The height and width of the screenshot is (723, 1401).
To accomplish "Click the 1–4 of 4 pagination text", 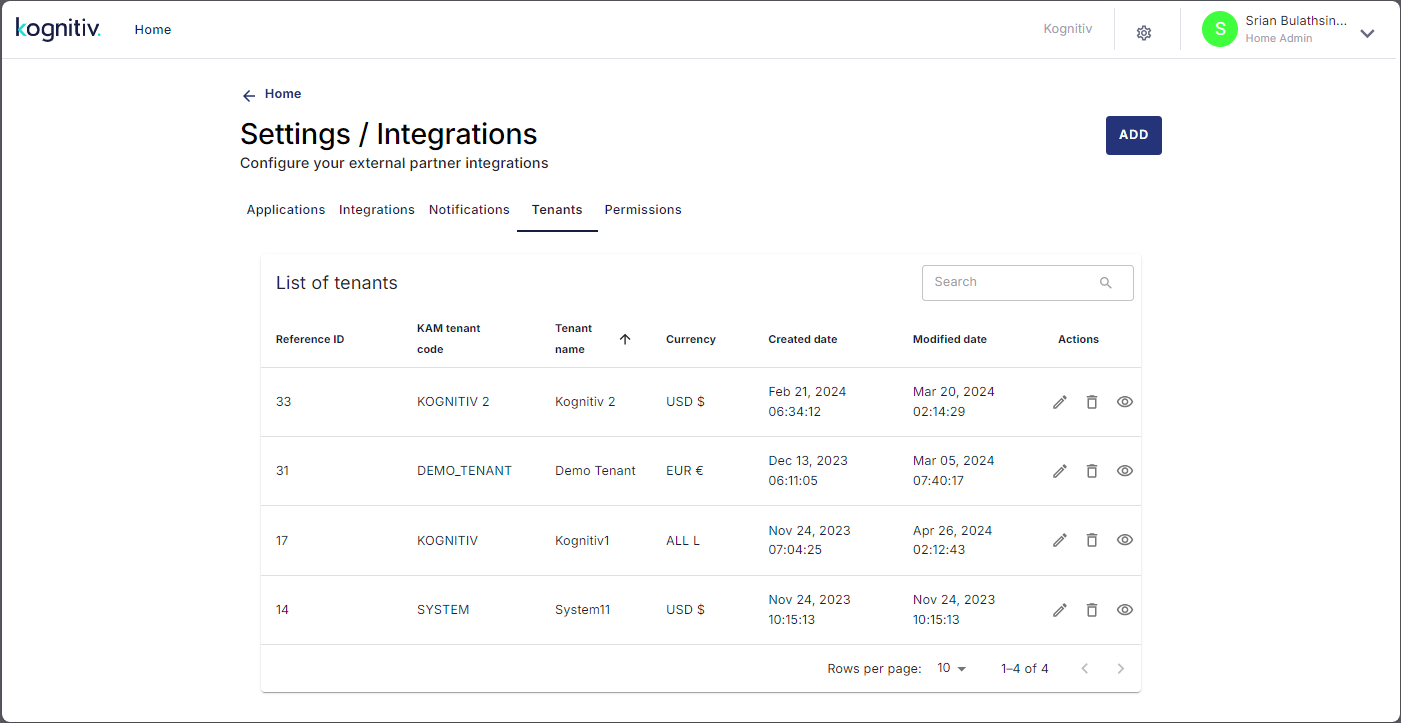I will coord(1025,669).
